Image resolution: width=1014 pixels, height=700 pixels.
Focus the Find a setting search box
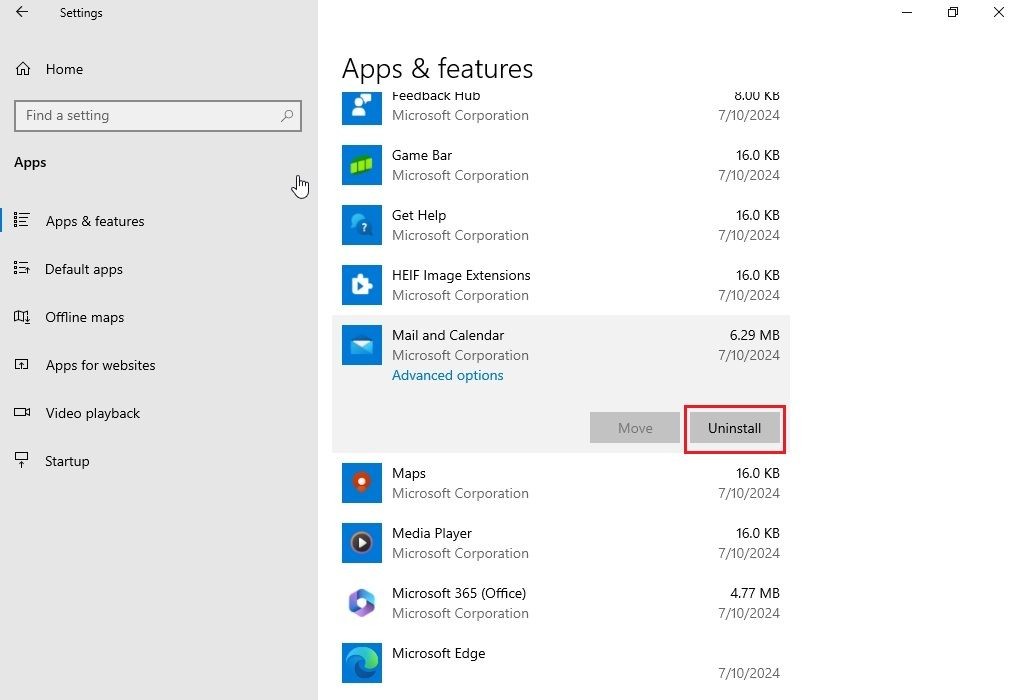158,116
